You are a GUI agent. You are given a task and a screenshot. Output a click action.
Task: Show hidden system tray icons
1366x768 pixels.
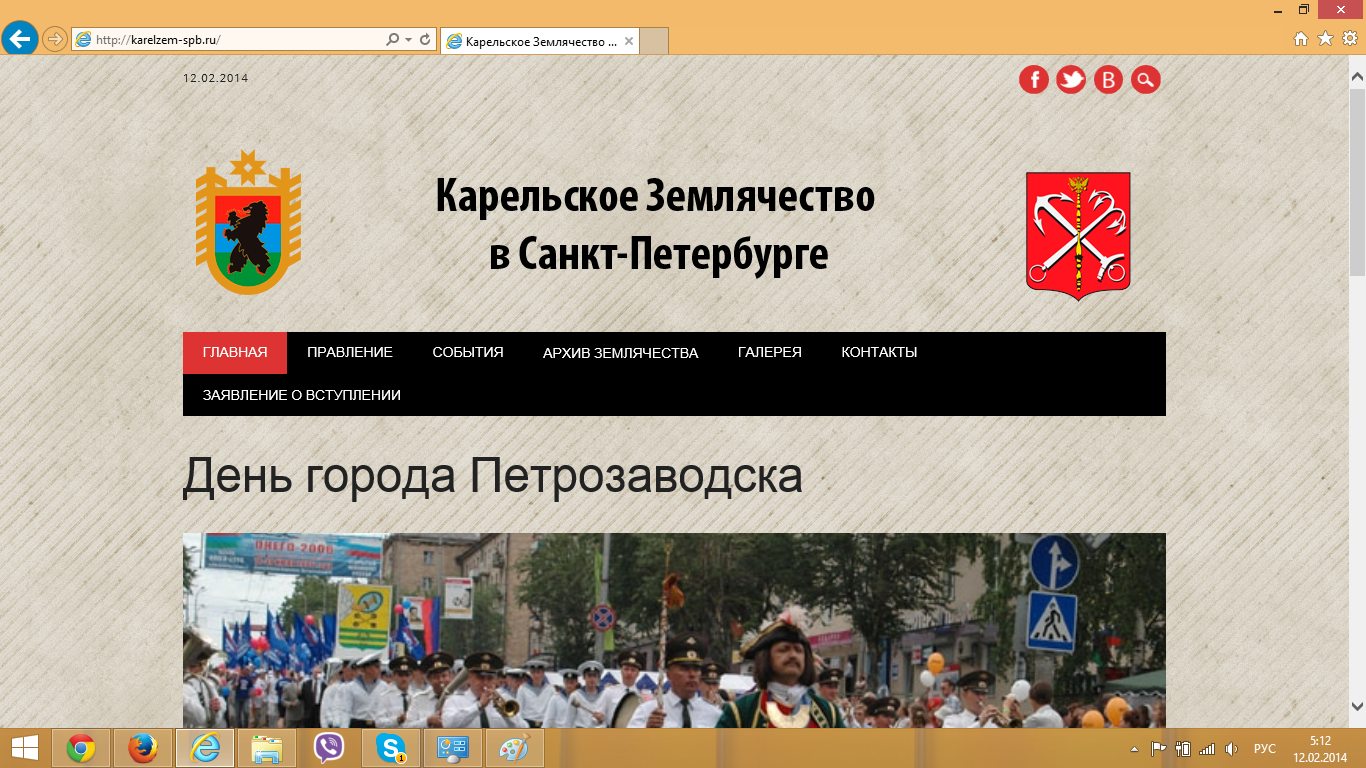(x=1134, y=749)
